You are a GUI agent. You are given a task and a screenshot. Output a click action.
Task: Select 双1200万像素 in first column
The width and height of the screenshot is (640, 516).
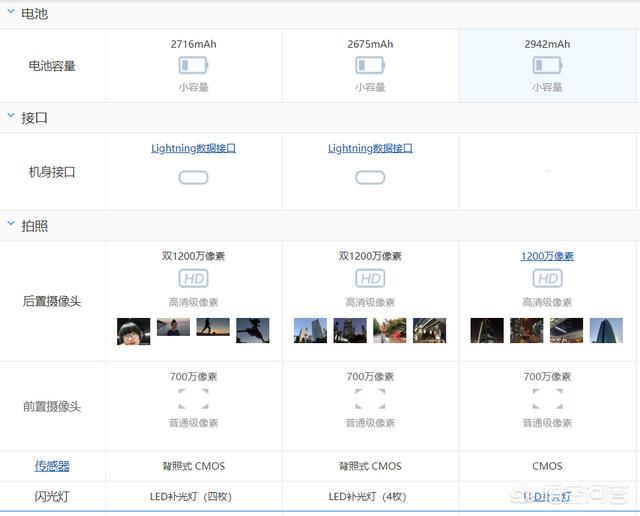193,256
